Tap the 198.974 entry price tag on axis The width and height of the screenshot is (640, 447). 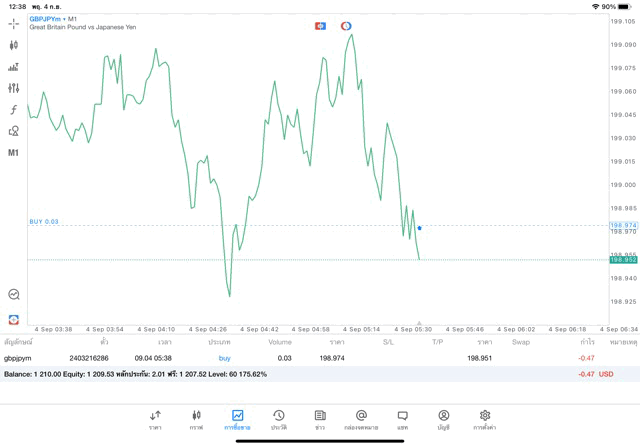[x=623, y=226]
